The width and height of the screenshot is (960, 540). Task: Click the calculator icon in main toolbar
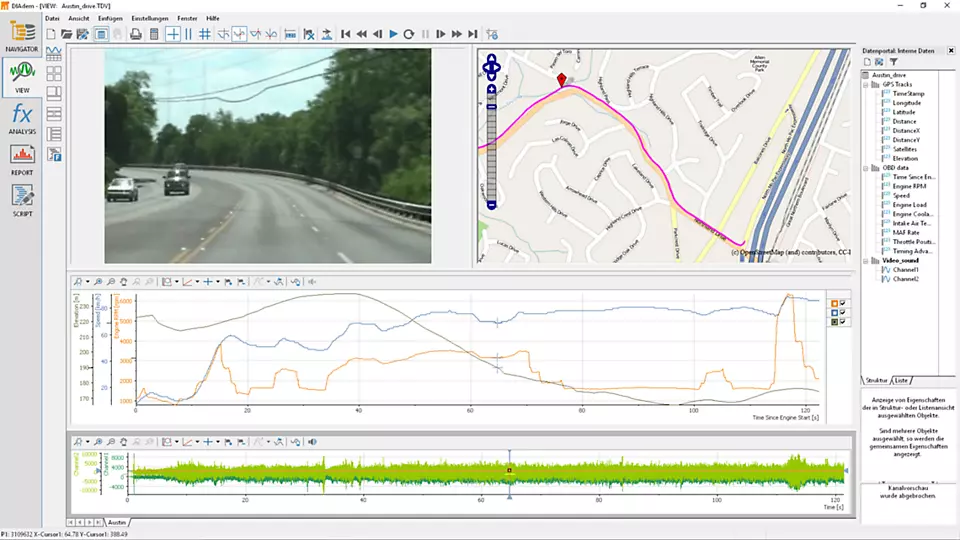[x=154, y=34]
